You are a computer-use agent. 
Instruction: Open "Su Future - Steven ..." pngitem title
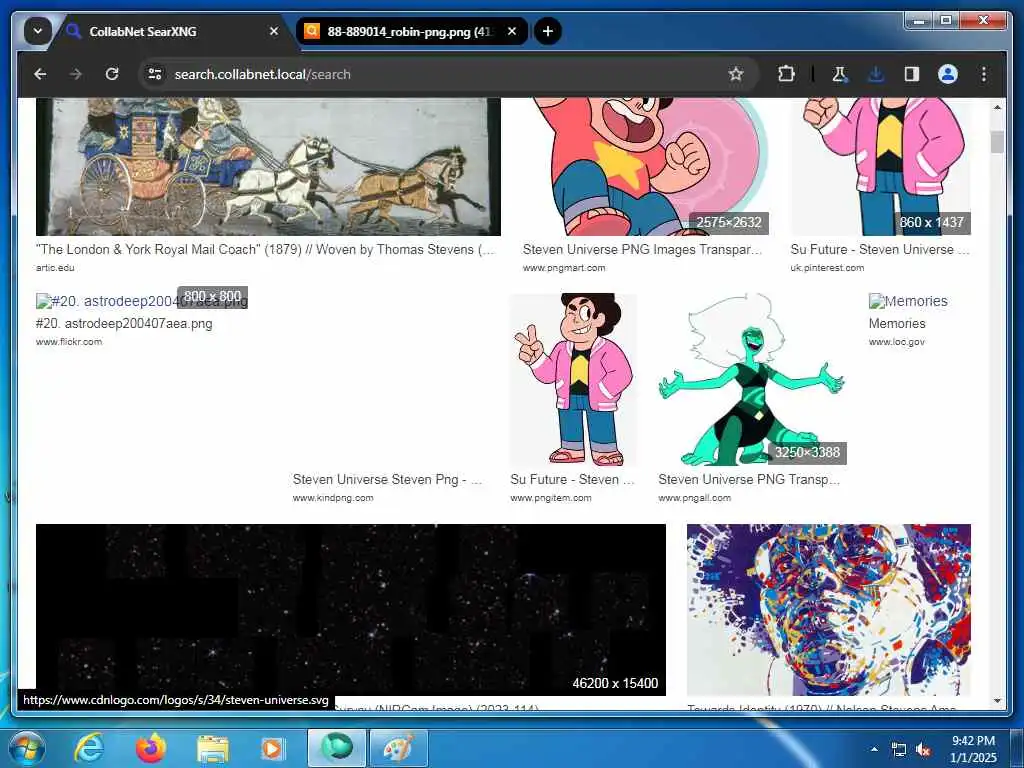coord(572,479)
